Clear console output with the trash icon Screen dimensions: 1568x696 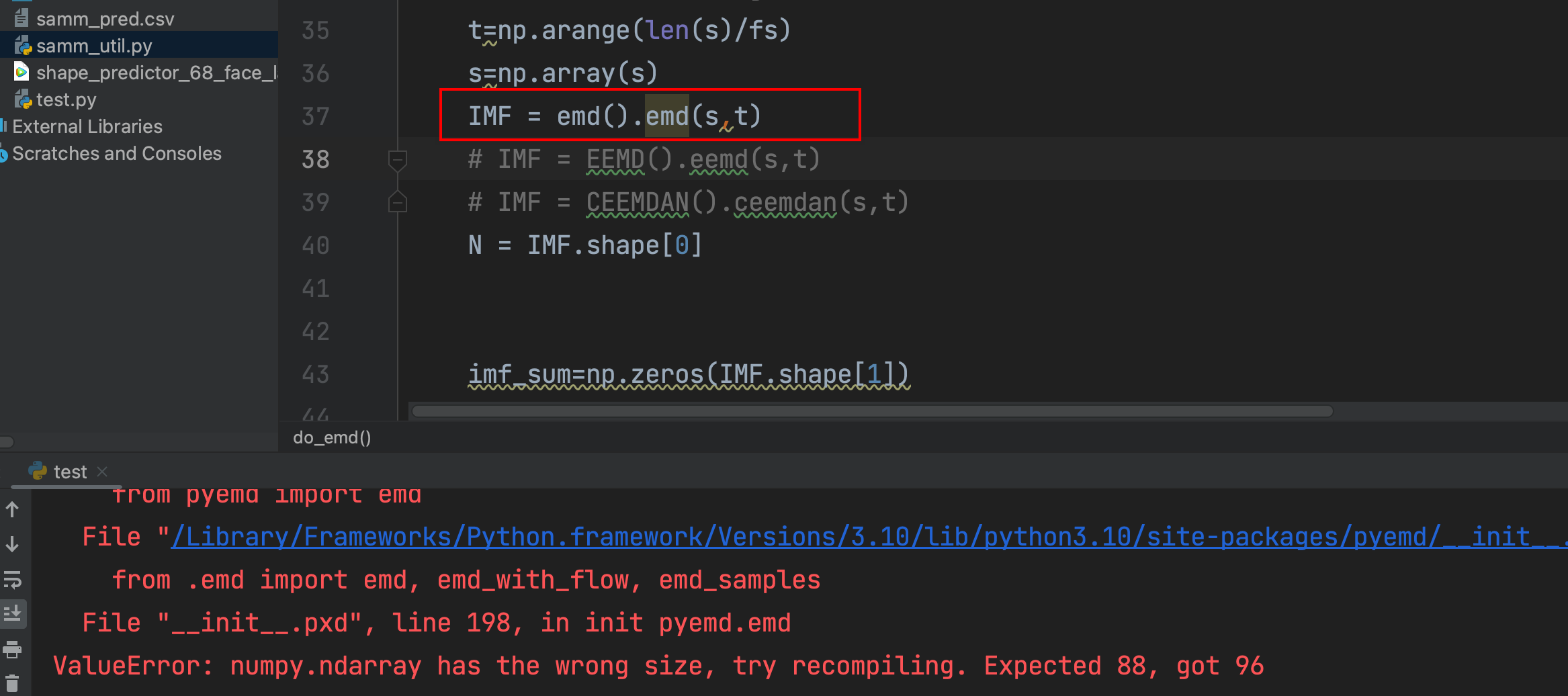(x=14, y=681)
